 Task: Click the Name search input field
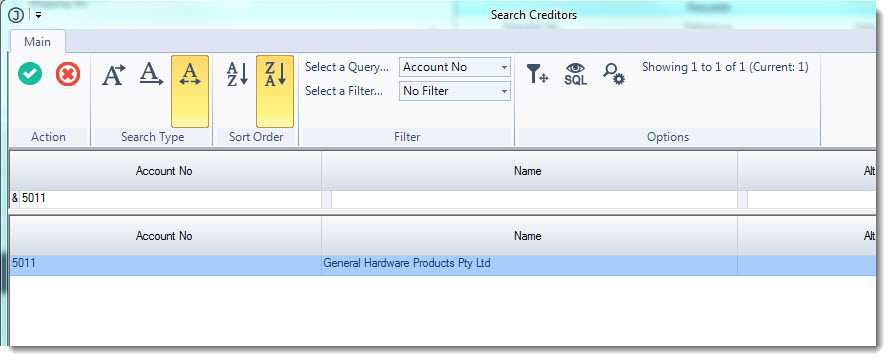[x=534, y=199]
